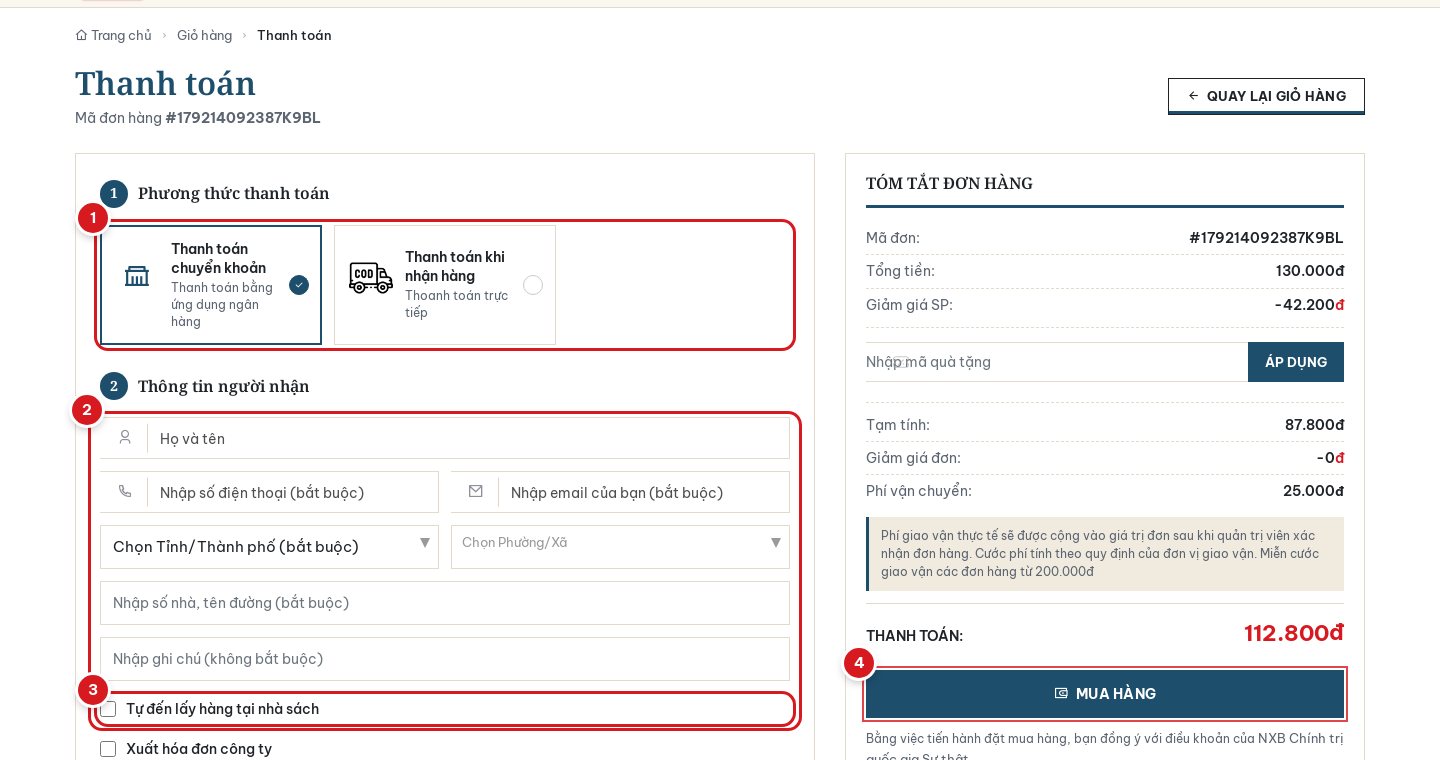Open the Chọn Tỉnh/Thành phố dropdown

point(269,547)
